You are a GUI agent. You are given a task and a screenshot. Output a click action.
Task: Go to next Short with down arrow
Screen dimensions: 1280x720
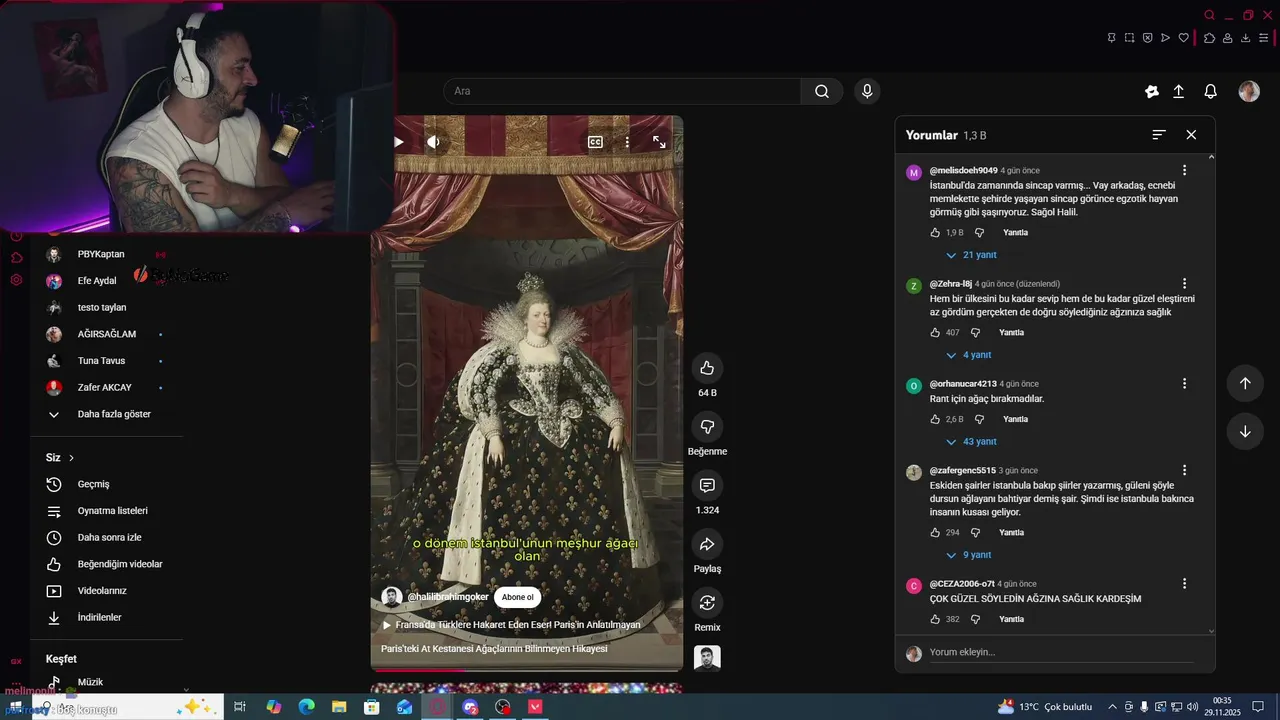(x=1245, y=432)
